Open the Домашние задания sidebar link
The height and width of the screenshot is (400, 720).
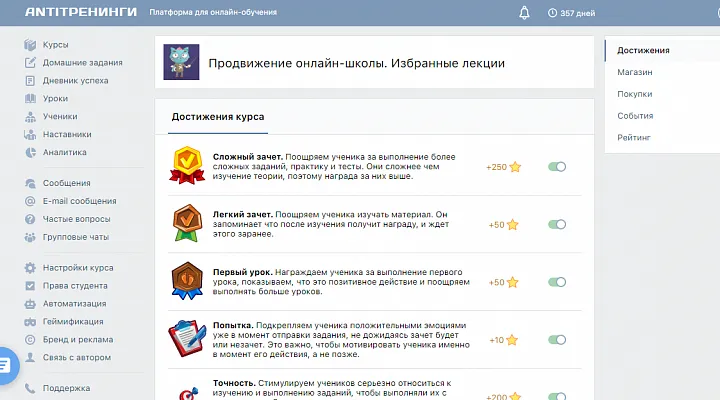pos(82,63)
